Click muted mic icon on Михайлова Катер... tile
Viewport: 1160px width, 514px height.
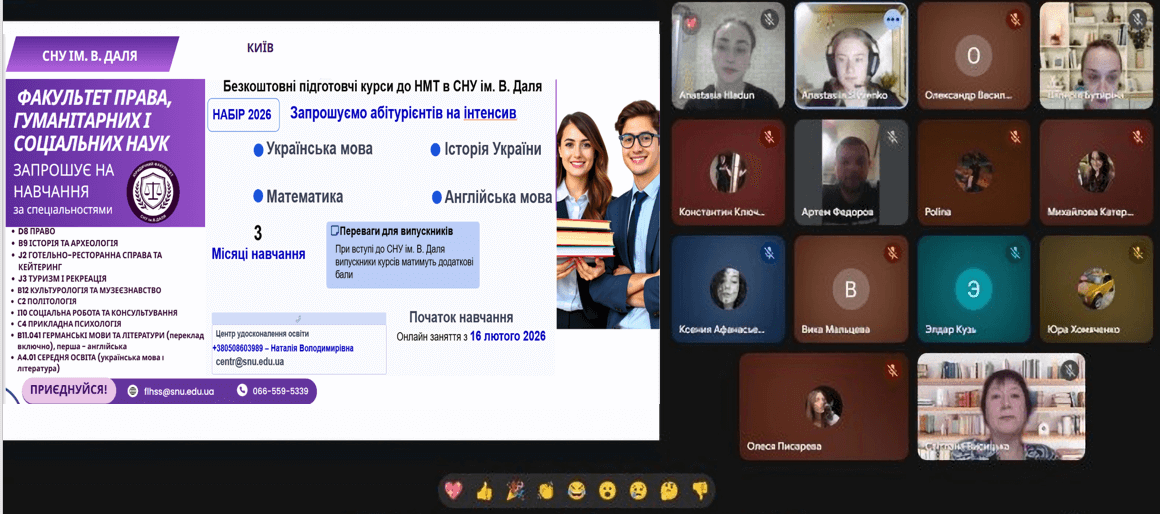point(1138,137)
